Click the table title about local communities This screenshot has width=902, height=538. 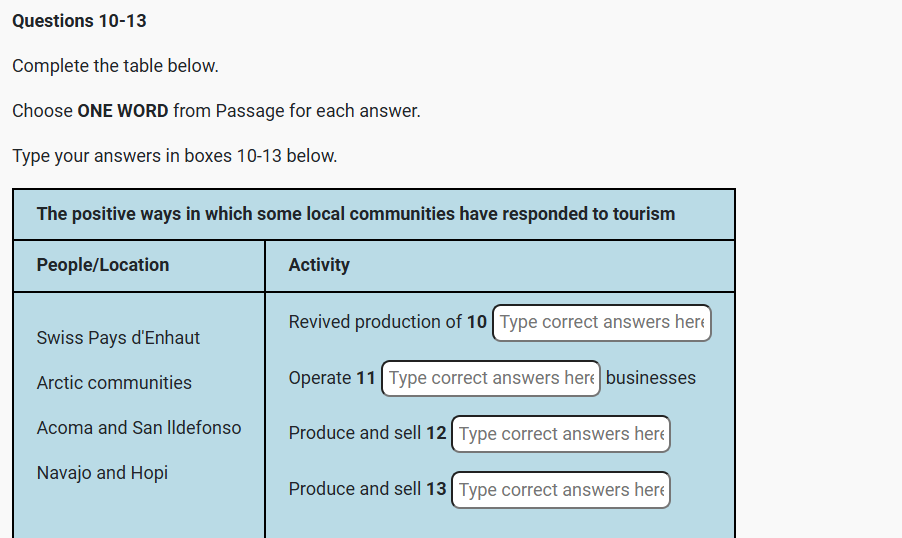[355, 214]
